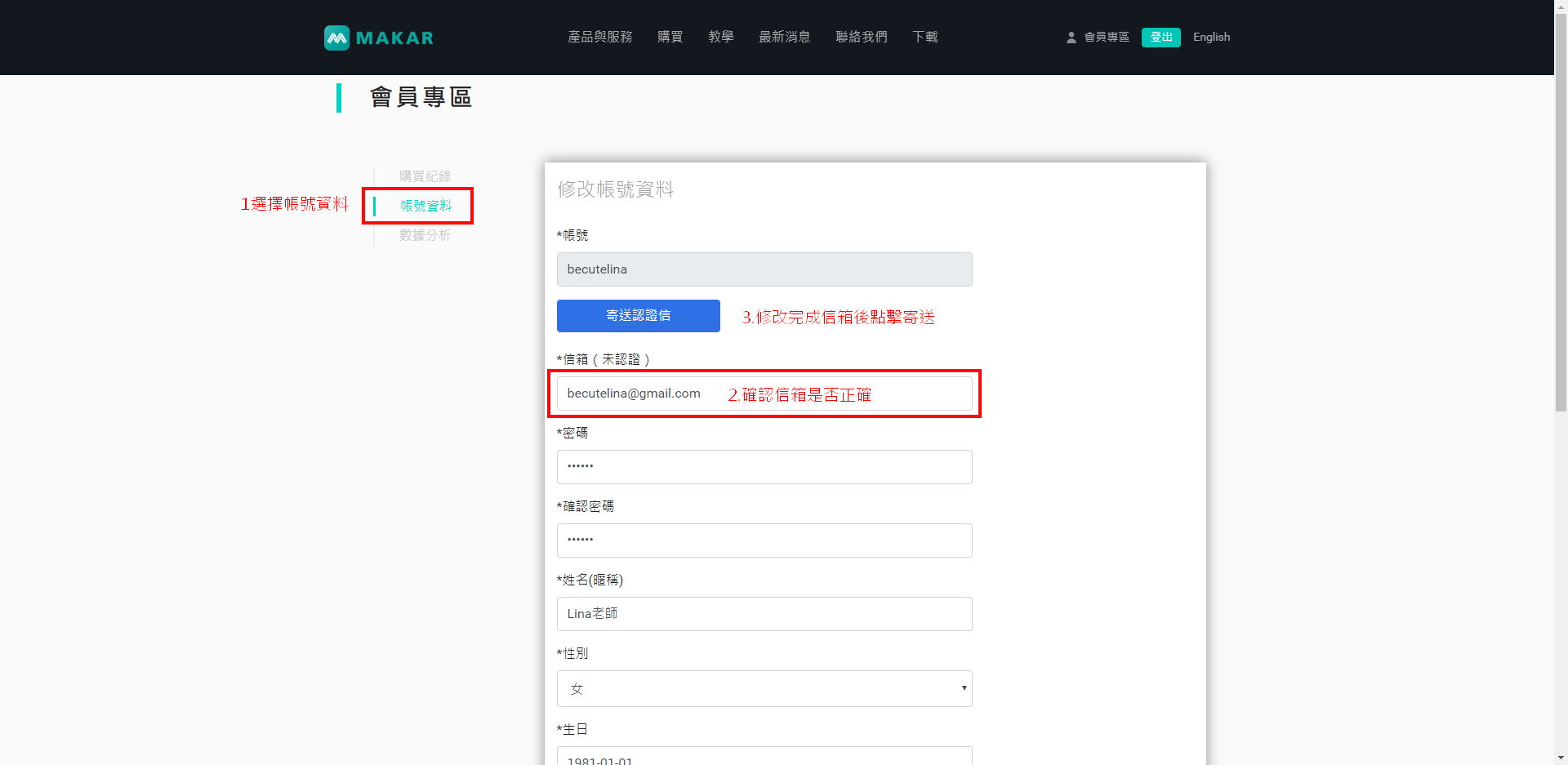The height and width of the screenshot is (765, 1568).
Task: Open the 購買 menu item
Action: (670, 37)
